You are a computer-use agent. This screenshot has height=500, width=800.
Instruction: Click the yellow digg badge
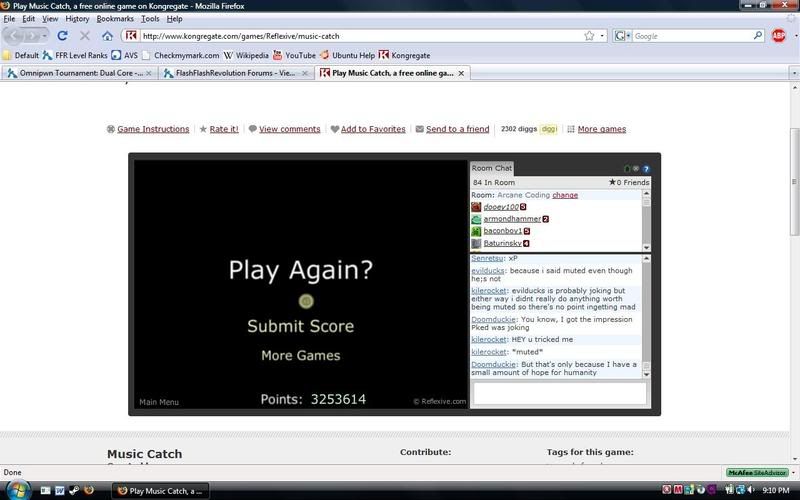coord(549,129)
